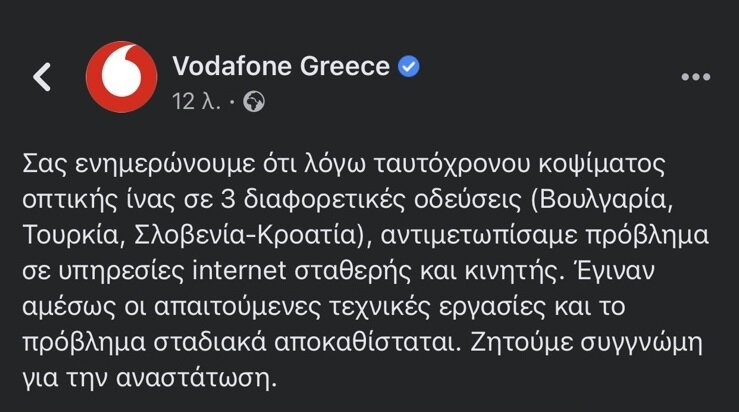Click the globe public audience icon
739x412 pixels.
click(254, 101)
